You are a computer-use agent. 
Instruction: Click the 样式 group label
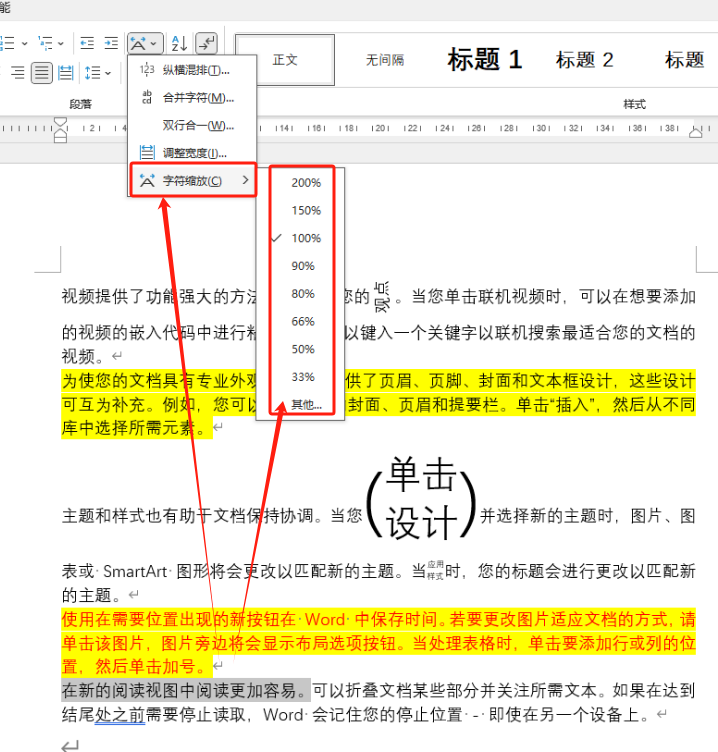(x=634, y=104)
